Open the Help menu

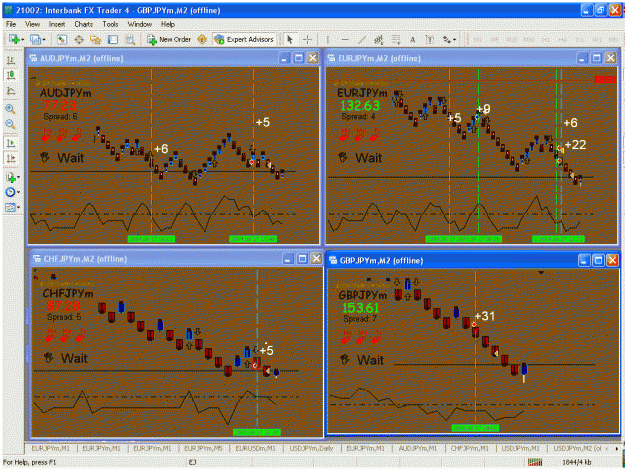168,24
